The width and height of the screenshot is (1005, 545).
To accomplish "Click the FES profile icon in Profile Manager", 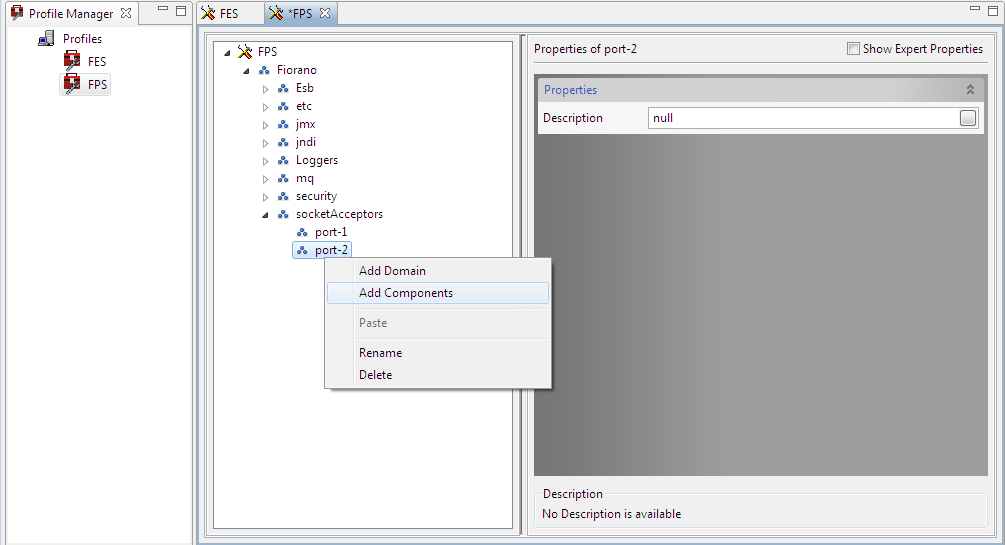I will click(x=72, y=61).
